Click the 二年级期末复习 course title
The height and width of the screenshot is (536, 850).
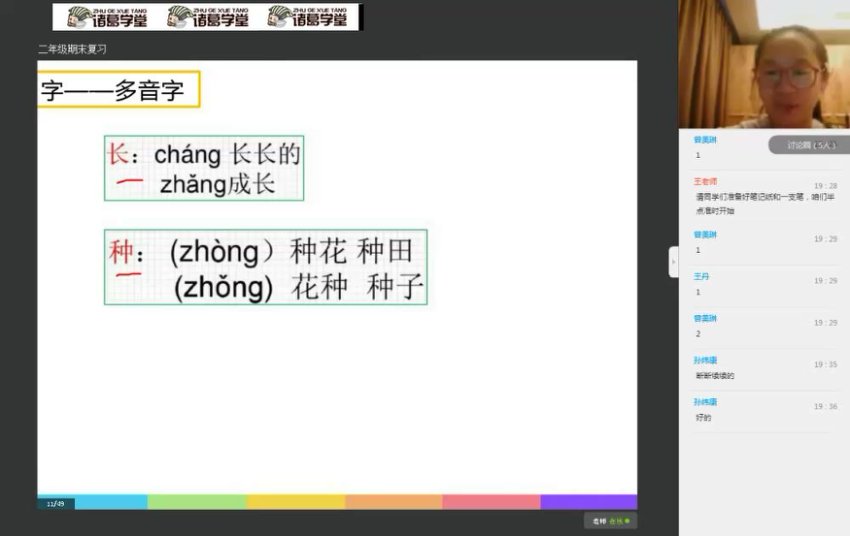coord(72,49)
